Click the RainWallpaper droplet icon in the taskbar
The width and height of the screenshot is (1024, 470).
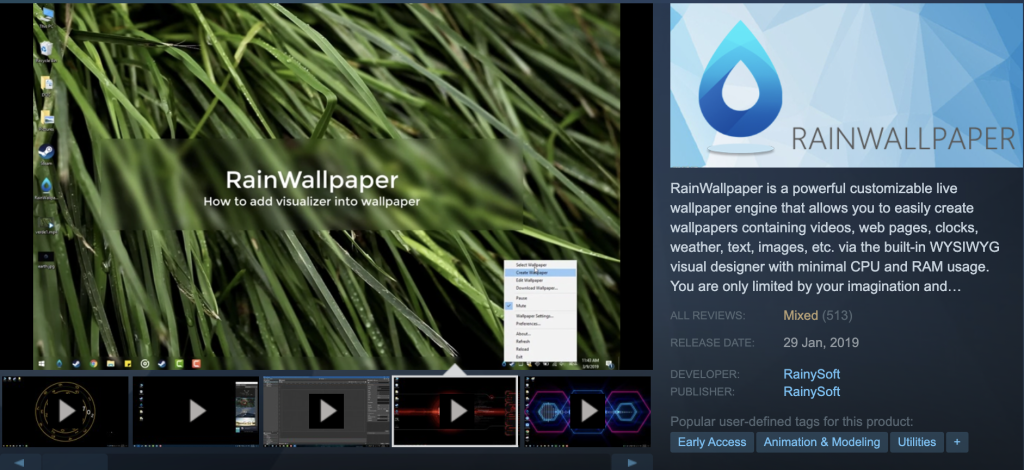click(x=59, y=364)
